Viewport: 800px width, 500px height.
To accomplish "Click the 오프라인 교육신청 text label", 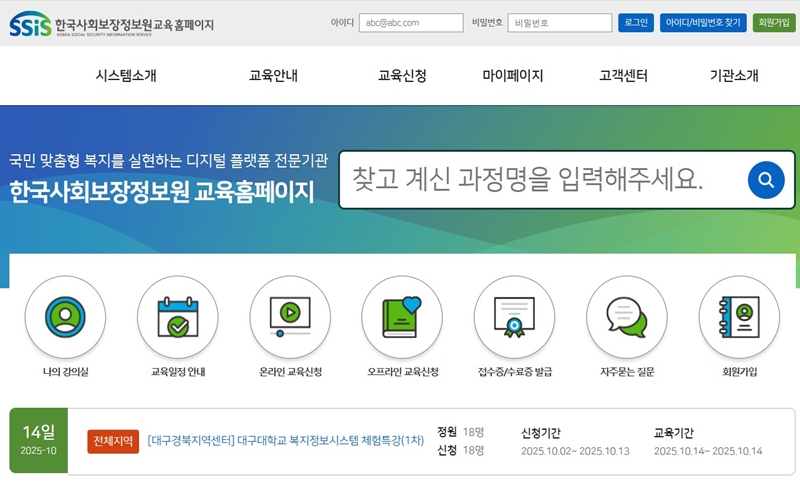I will (403, 371).
